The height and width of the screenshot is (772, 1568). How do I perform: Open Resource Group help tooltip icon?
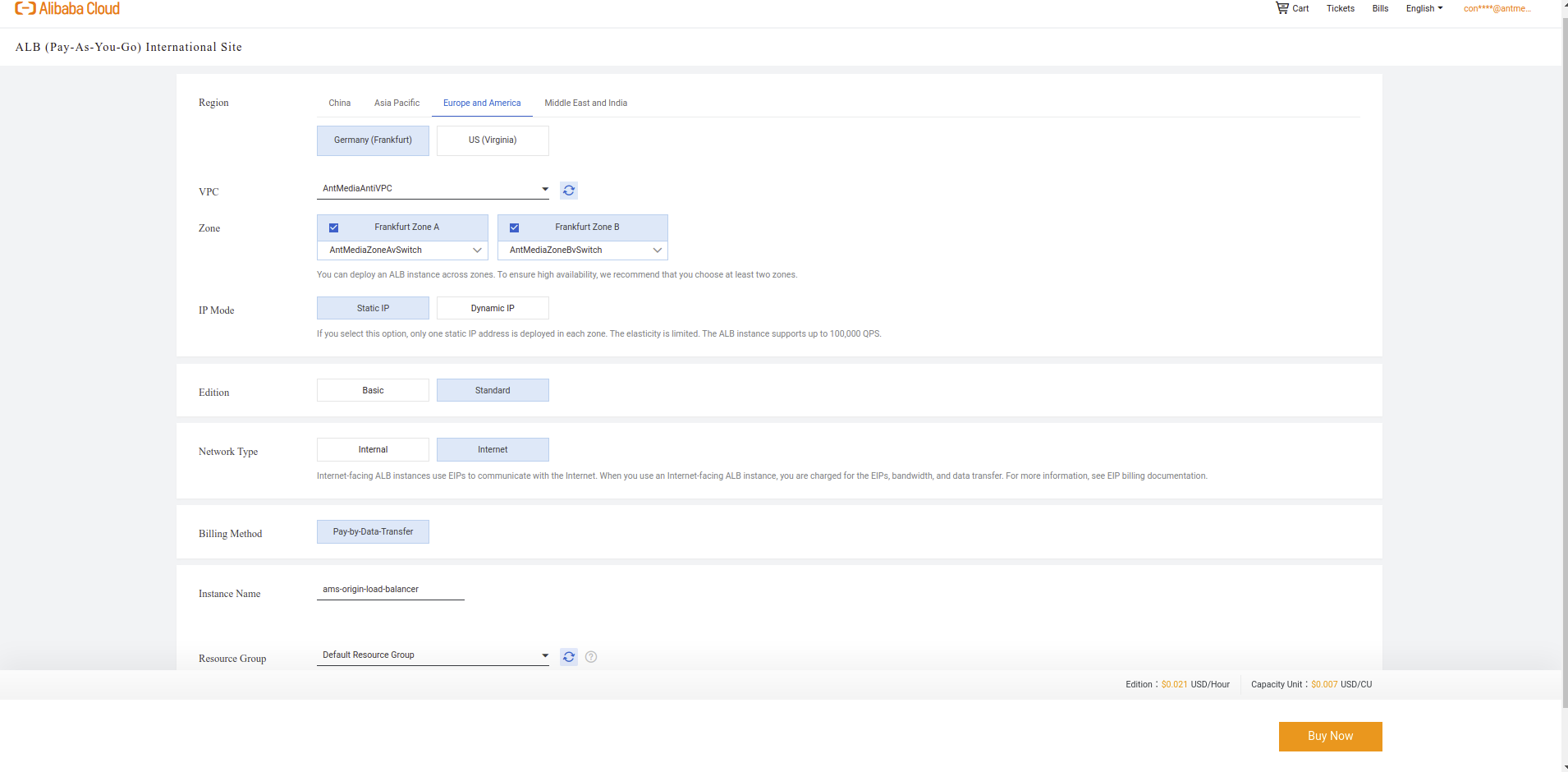[591, 657]
